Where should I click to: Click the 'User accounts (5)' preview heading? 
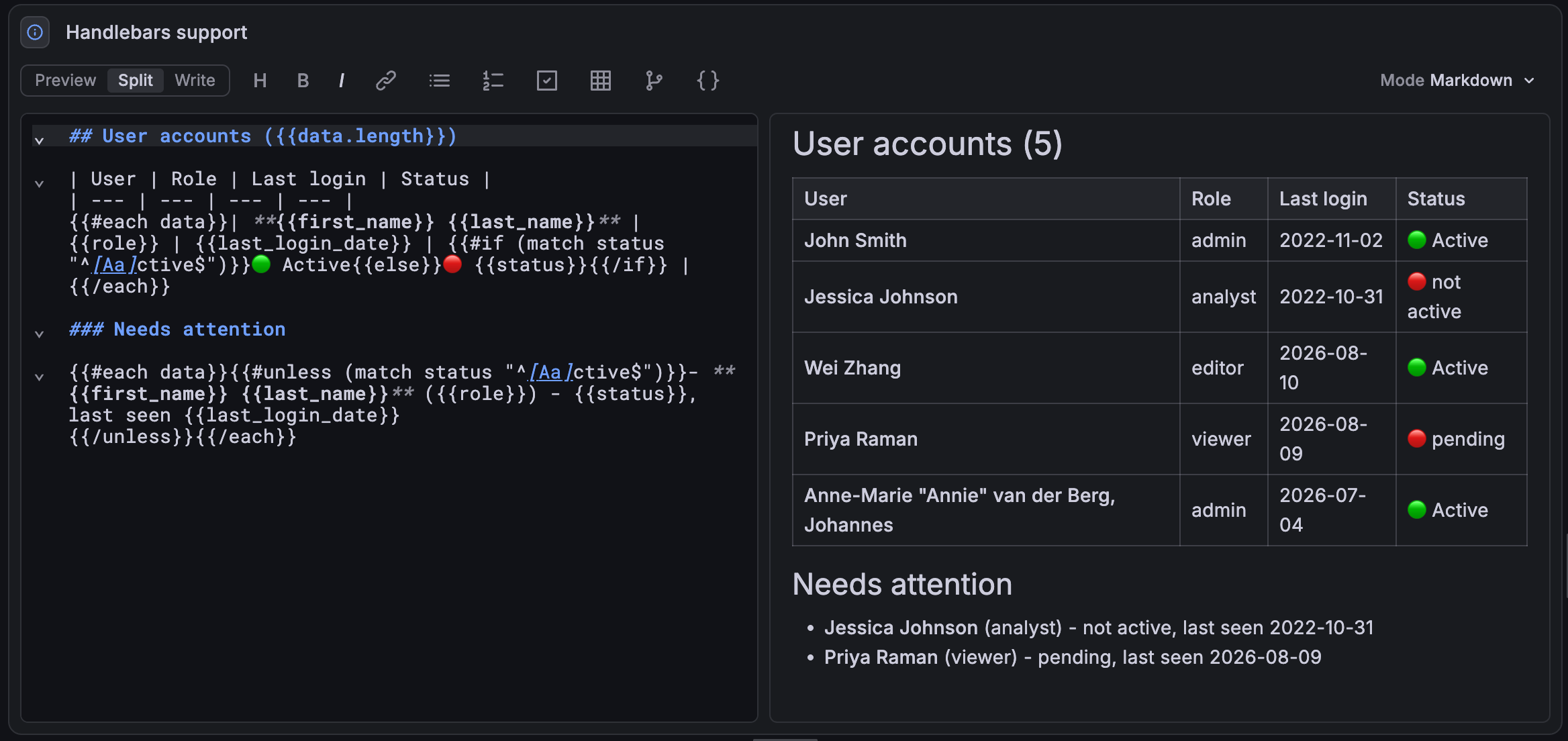point(927,144)
